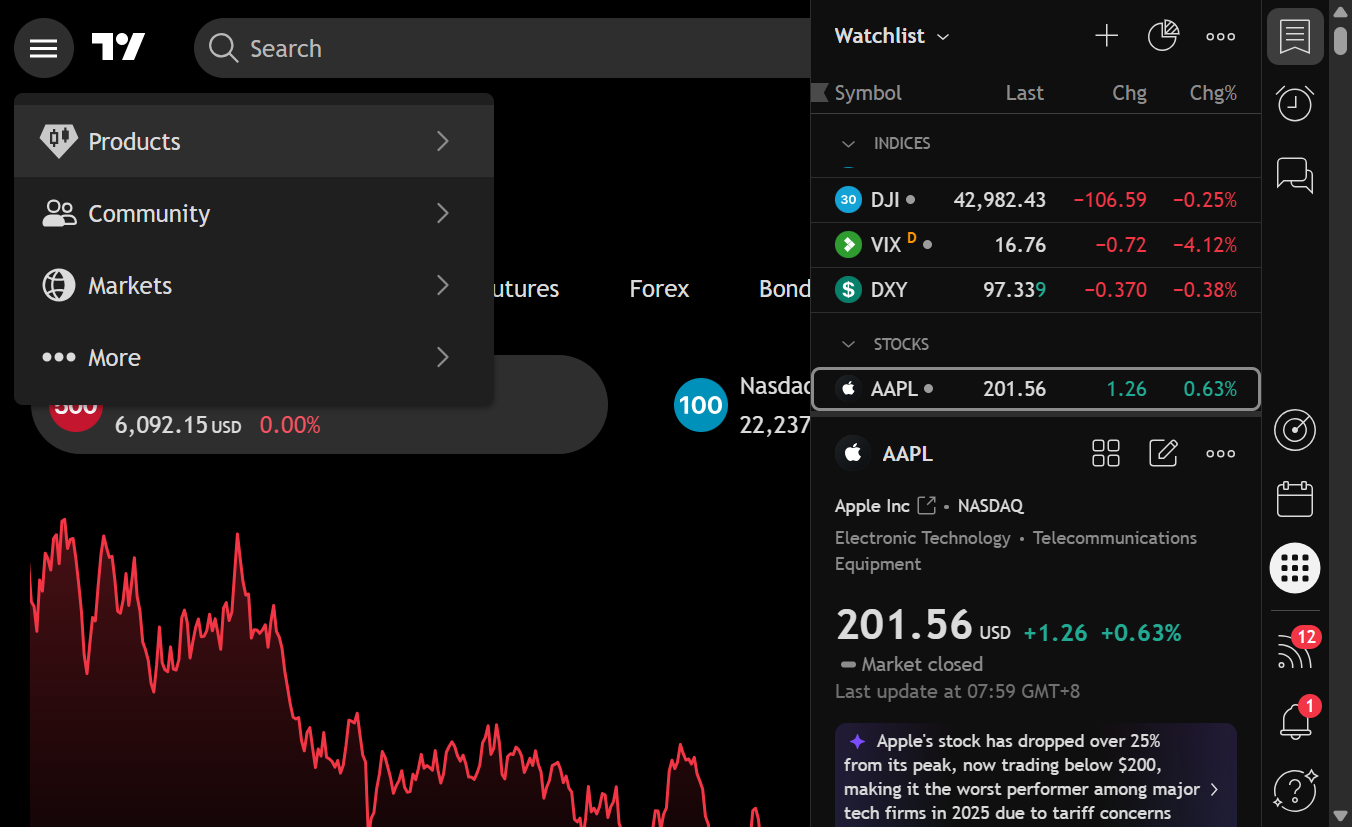Open the apps grid sidebar icon
The width and height of the screenshot is (1352, 827).
tap(1295, 568)
